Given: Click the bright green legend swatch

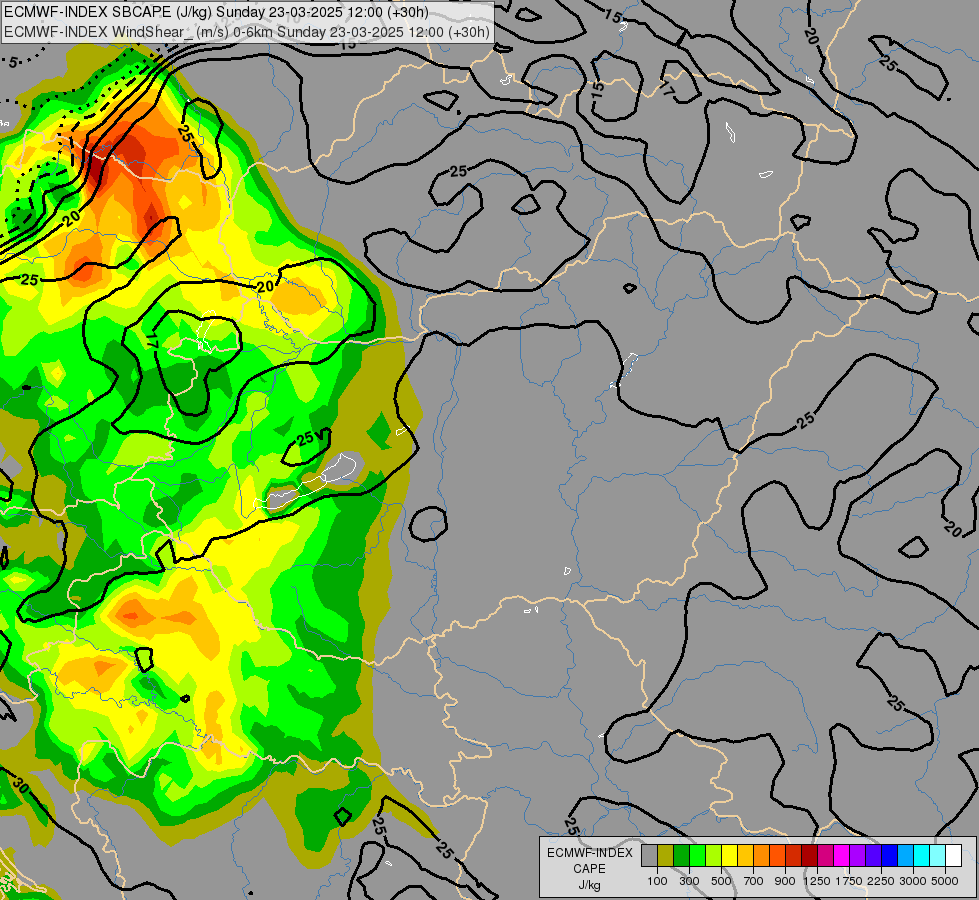Looking at the screenshot, I should point(697,855).
